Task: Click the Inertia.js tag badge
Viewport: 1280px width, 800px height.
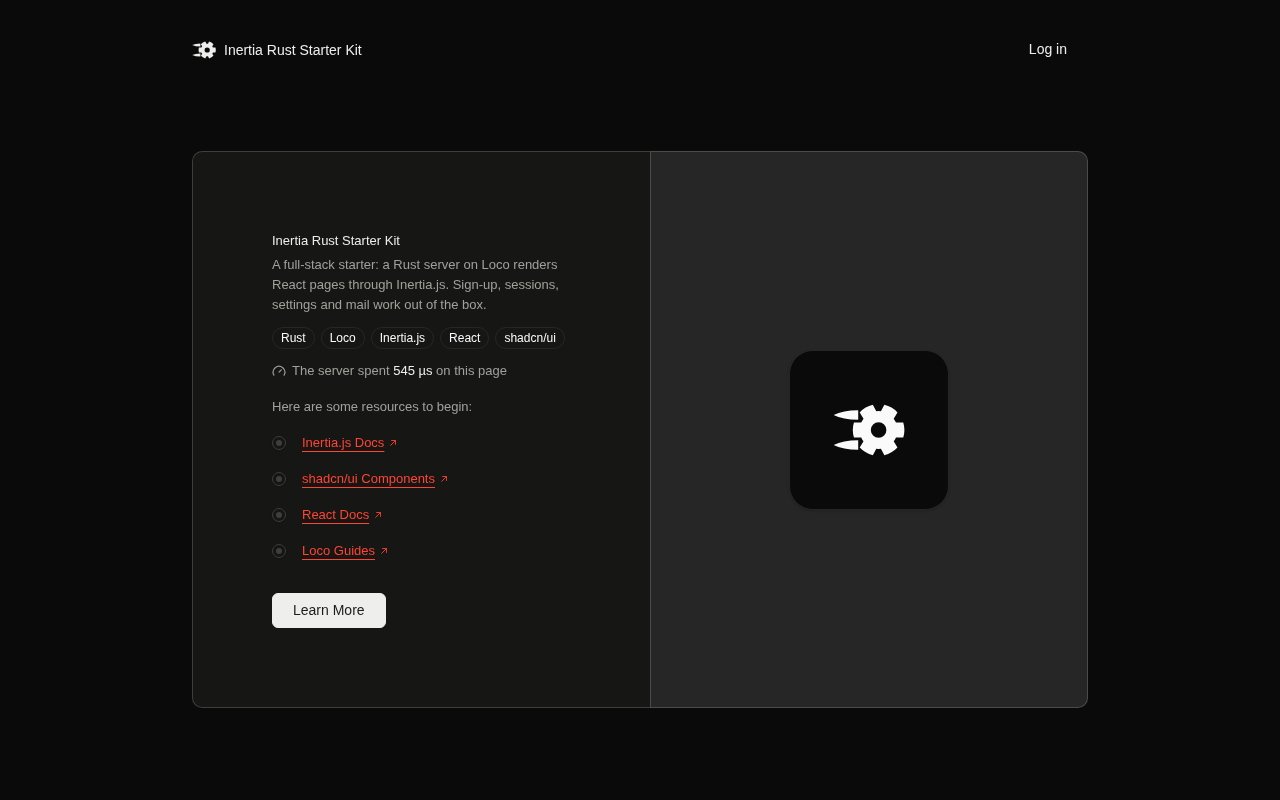Action: [x=402, y=338]
